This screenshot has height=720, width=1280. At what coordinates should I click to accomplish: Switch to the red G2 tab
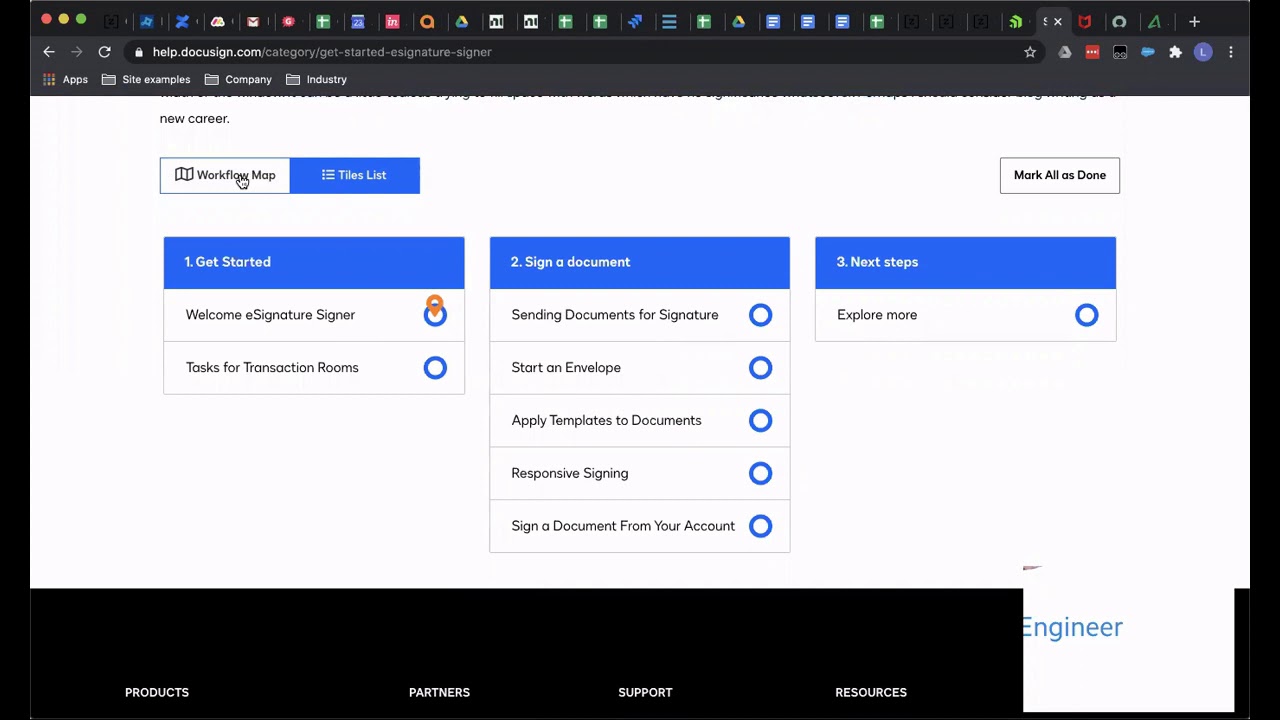pos(288,21)
